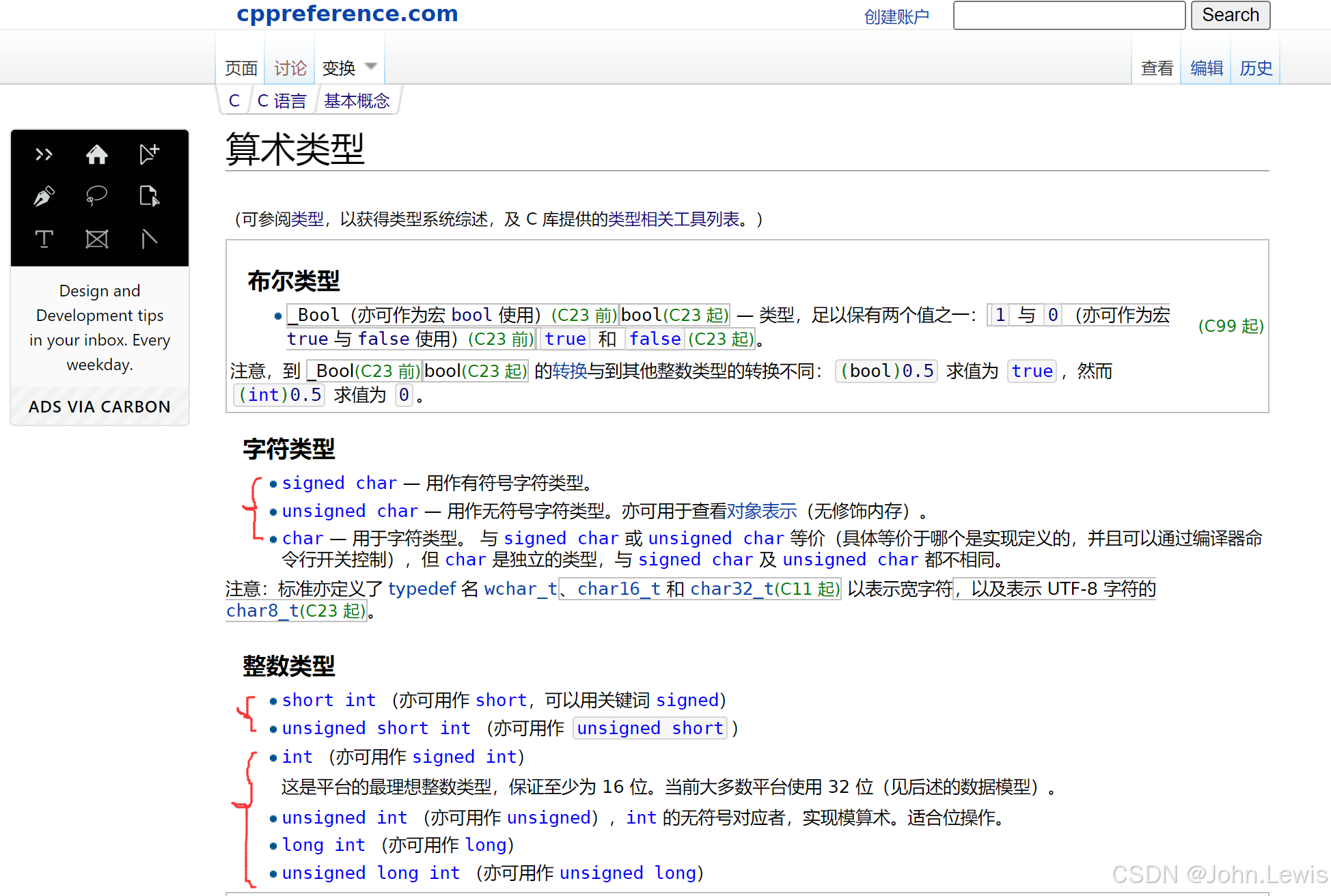Image resolution: width=1331 pixels, height=896 pixels.
Task: Follow the 对象表示 link
Action: coord(762,511)
